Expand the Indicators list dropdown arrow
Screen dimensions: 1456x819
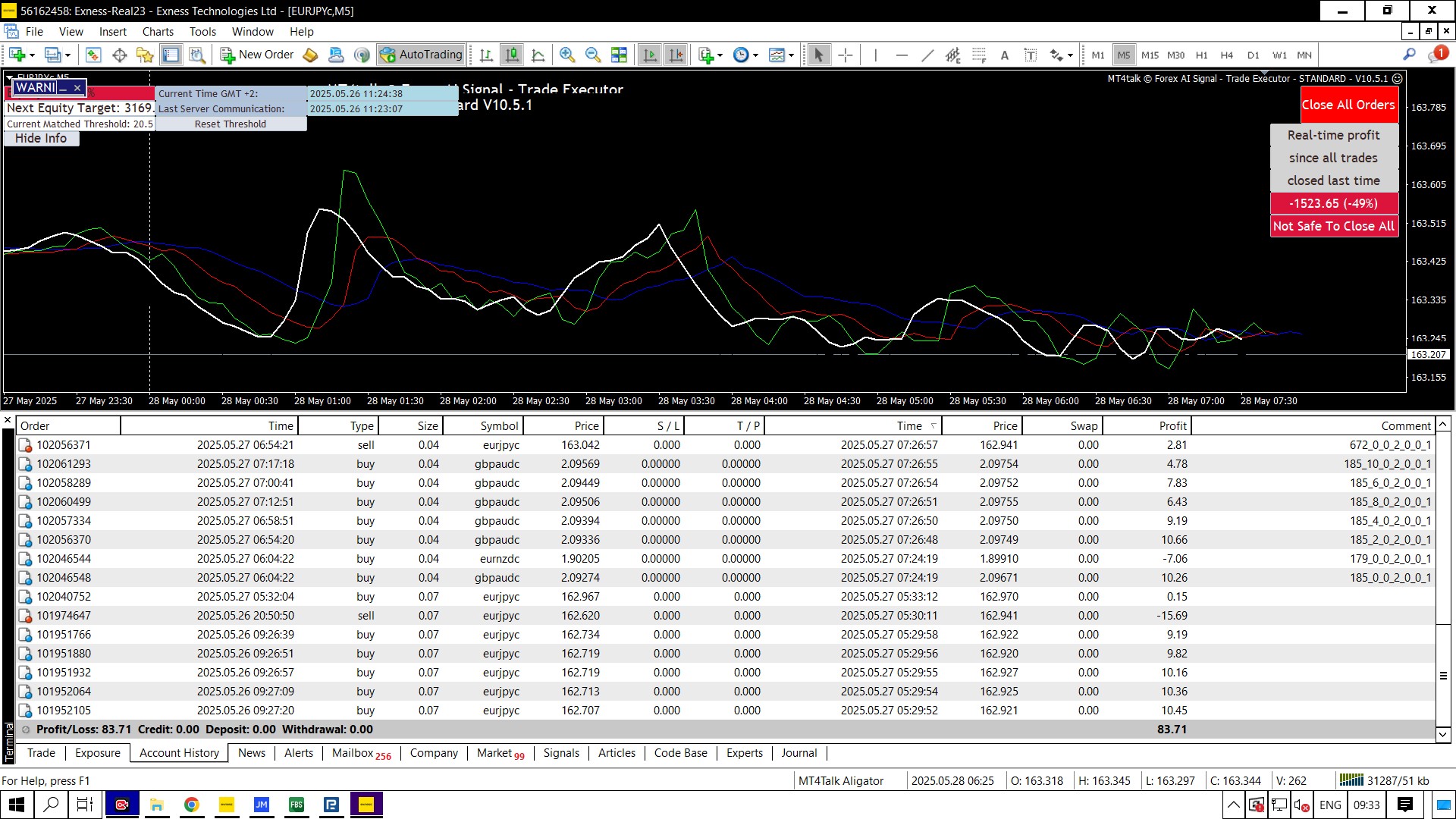pyautogui.click(x=720, y=55)
